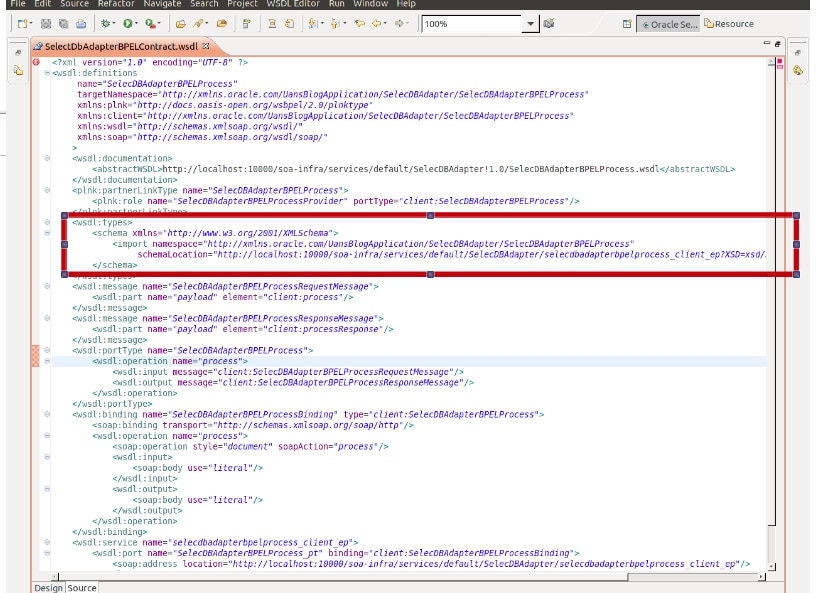Open the Window menu
The width and height of the screenshot is (817, 593).
click(x=370, y=4)
